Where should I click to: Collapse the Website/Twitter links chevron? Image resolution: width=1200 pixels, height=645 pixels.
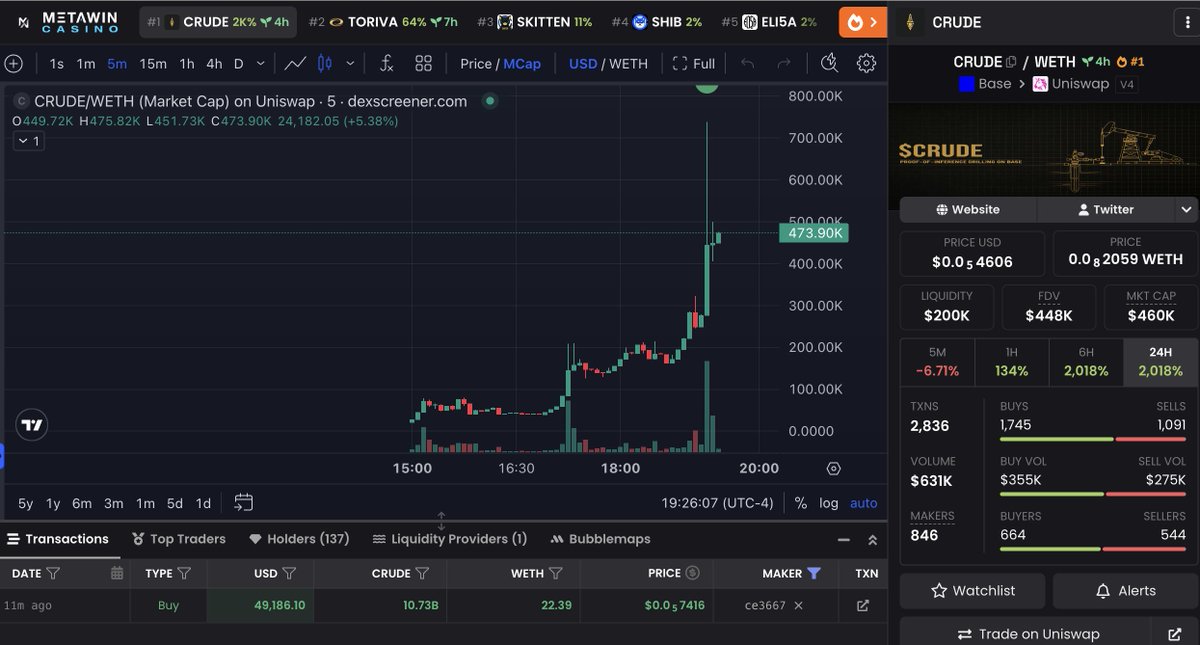[1186, 209]
